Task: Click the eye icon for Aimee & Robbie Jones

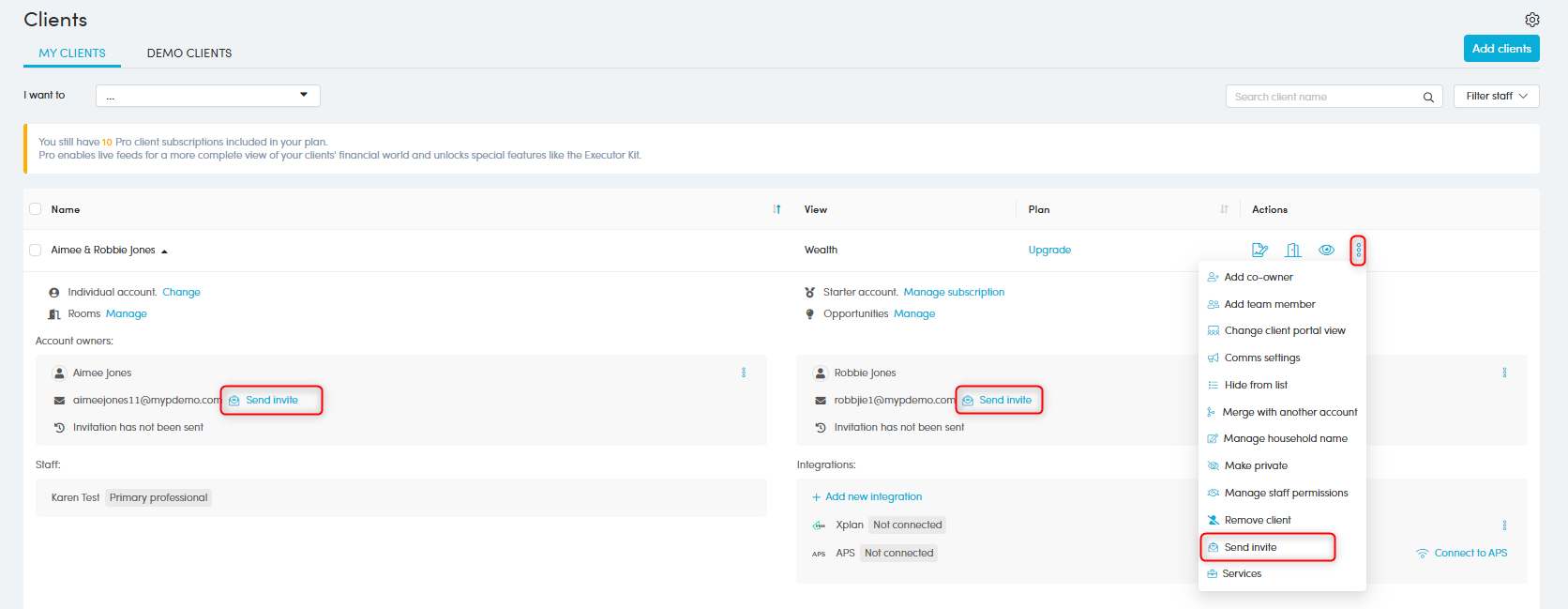Action: pos(1326,250)
